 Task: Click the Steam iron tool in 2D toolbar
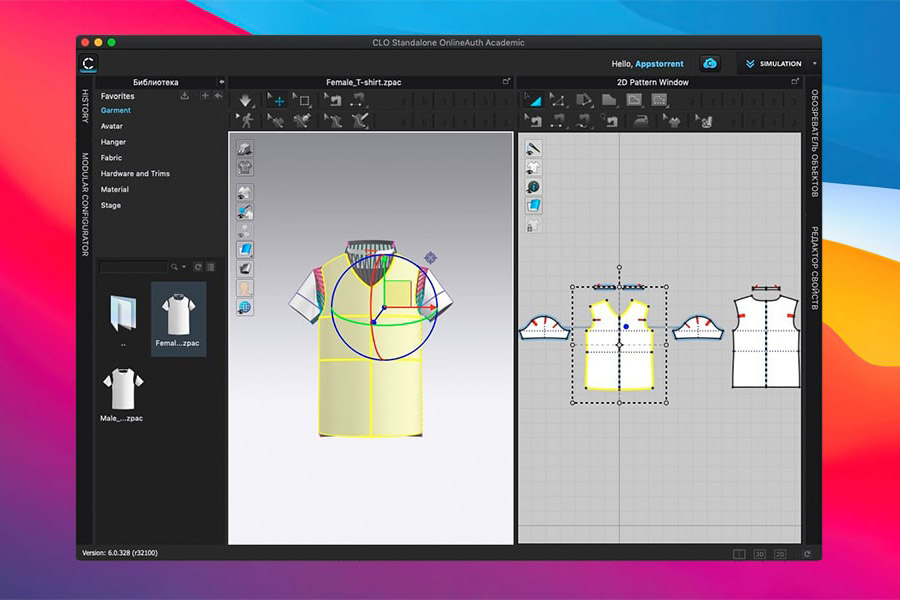(641, 120)
